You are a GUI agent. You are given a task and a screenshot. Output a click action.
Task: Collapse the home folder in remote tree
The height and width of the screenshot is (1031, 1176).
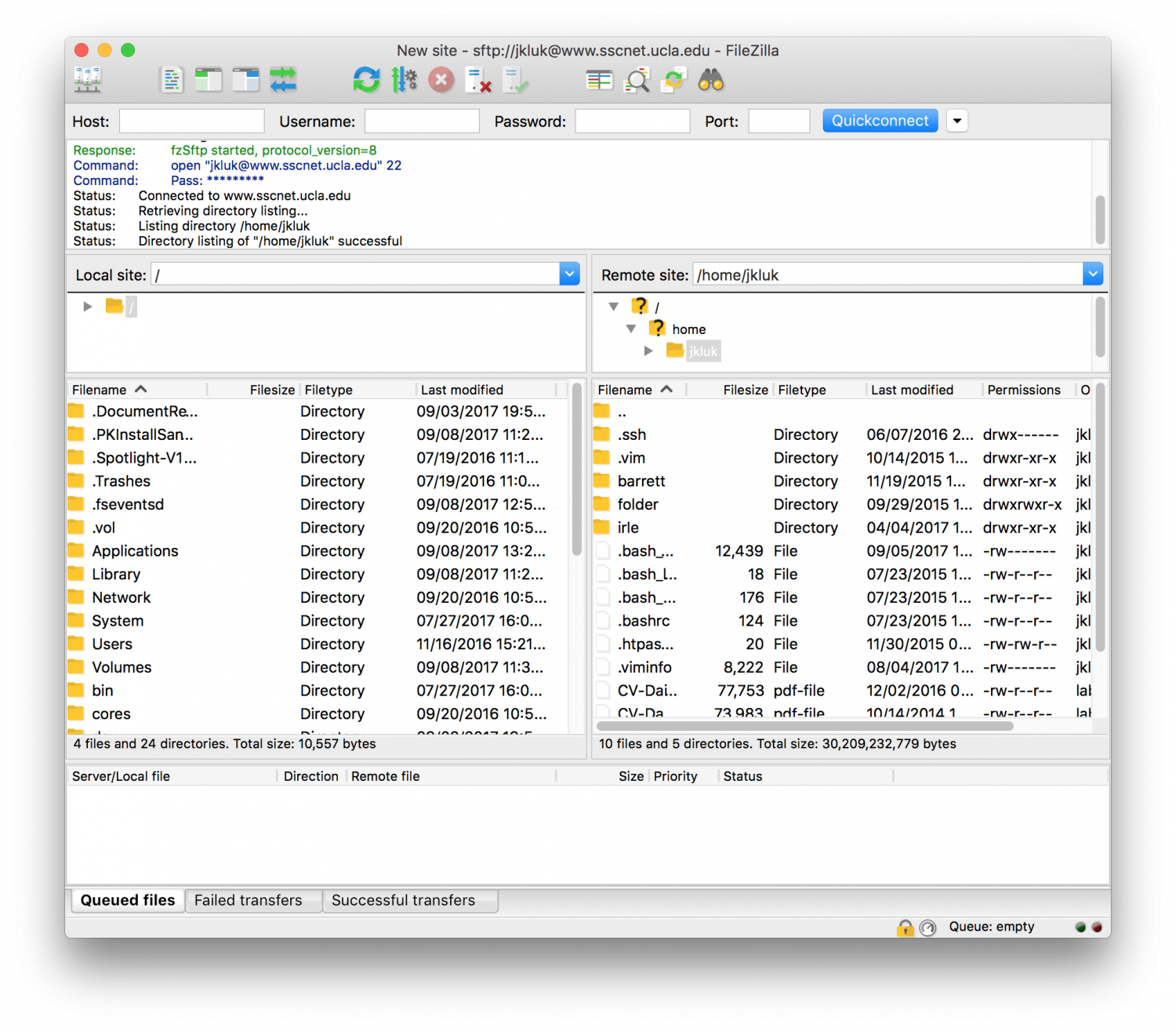tap(631, 329)
